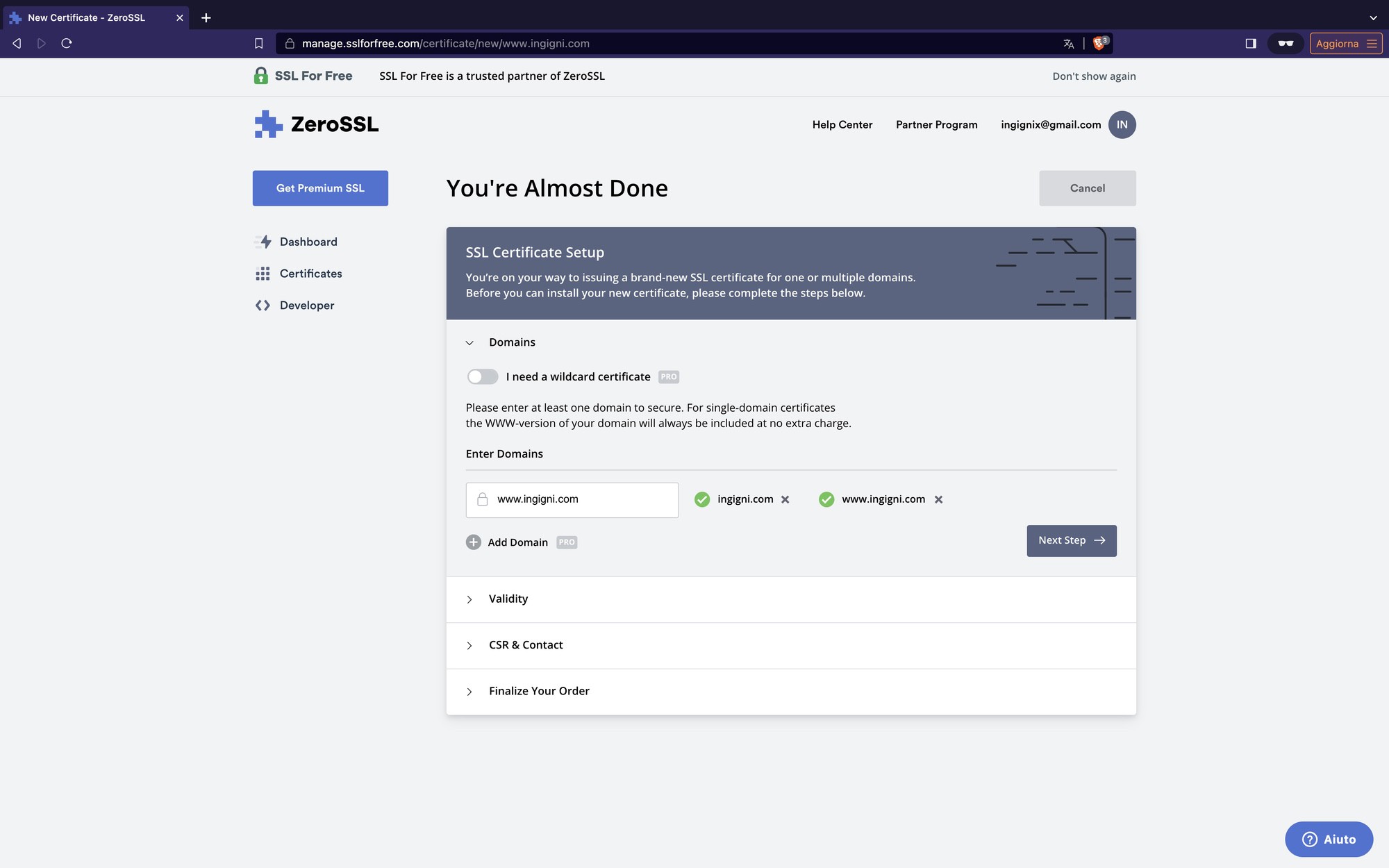Reload the page with the refresh icon
Image resolution: width=1389 pixels, height=868 pixels.
67,43
